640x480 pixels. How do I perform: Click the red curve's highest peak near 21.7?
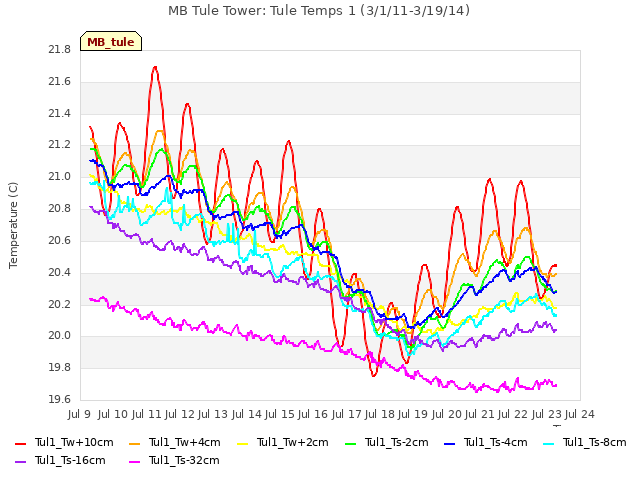[x=155, y=67]
